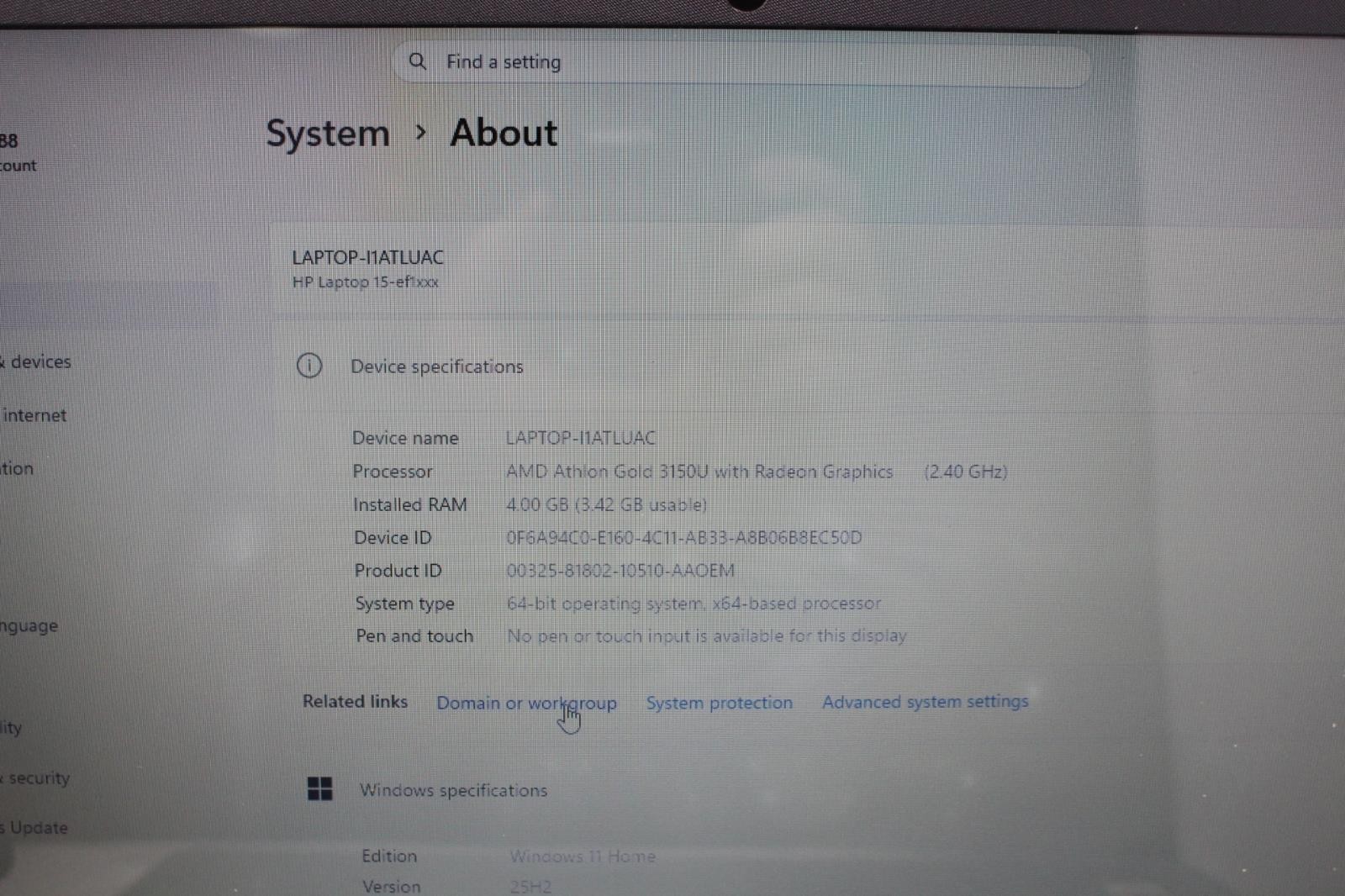Image resolution: width=1345 pixels, height=896 pixels.
Task: Open System protection link
Action: 720,703
